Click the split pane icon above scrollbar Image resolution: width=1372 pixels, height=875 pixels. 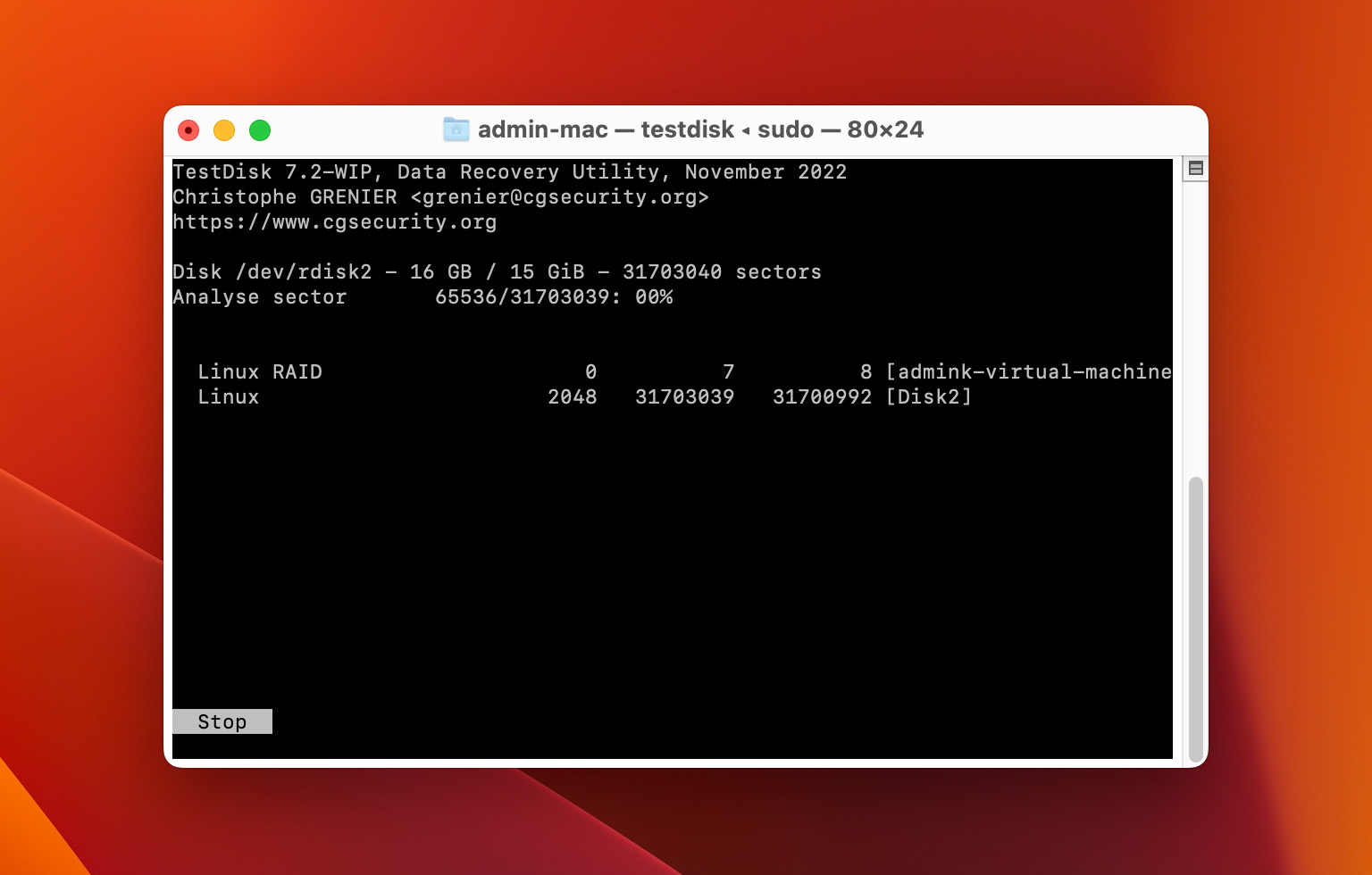1196,168
